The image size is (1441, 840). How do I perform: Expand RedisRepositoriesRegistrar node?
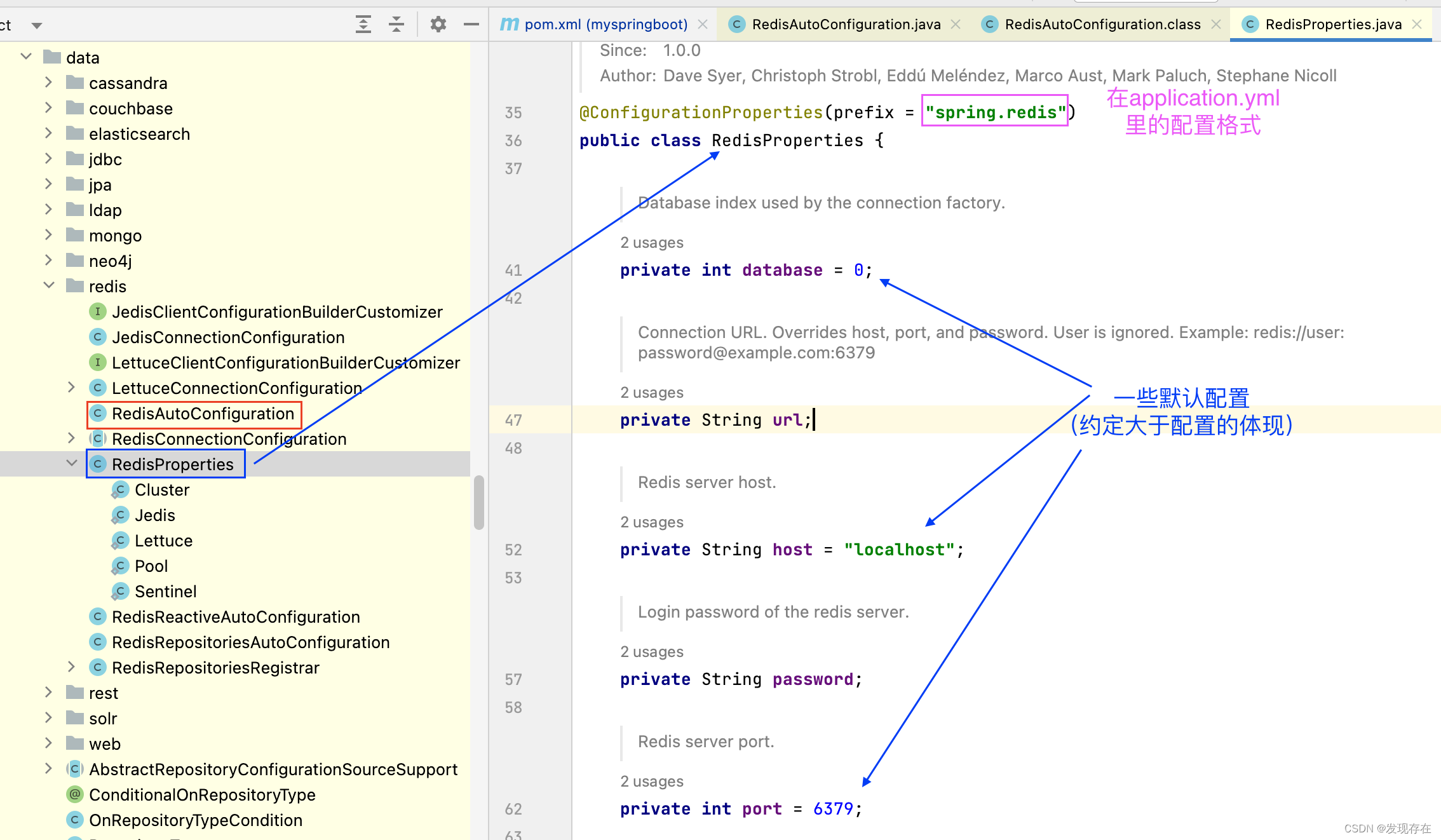click(72, 667)
